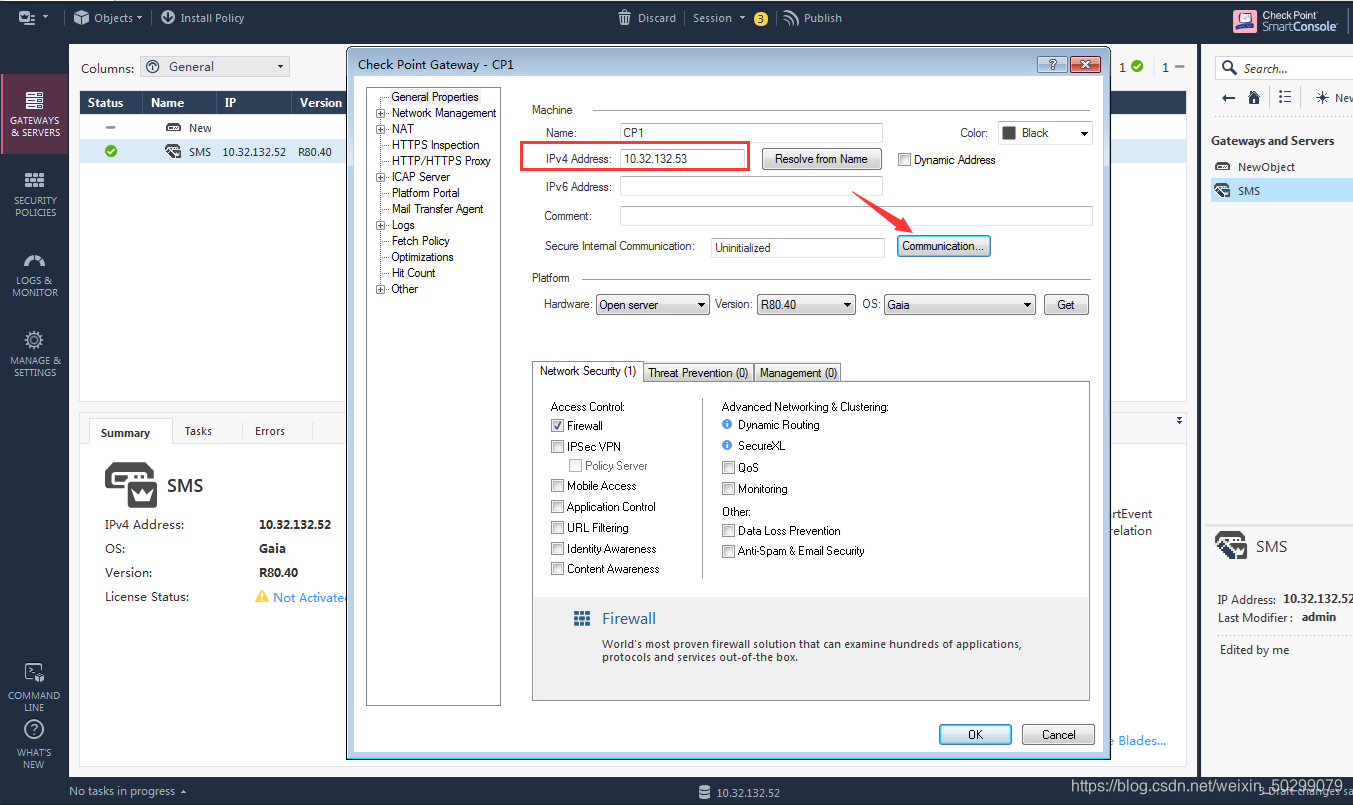Screen dimensions: 1353x805
Task: Click the Publish toolbar icon
Action: [791, 18]
